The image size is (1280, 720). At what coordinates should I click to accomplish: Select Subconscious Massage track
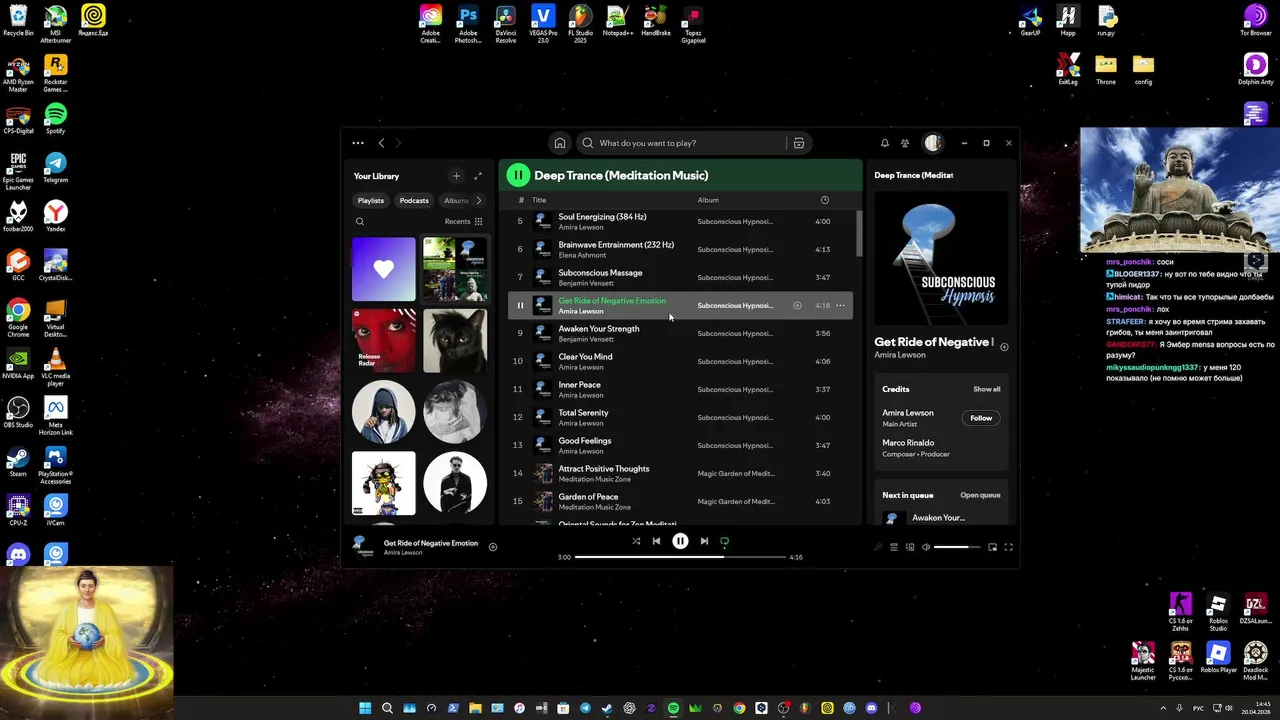(680, 277)
